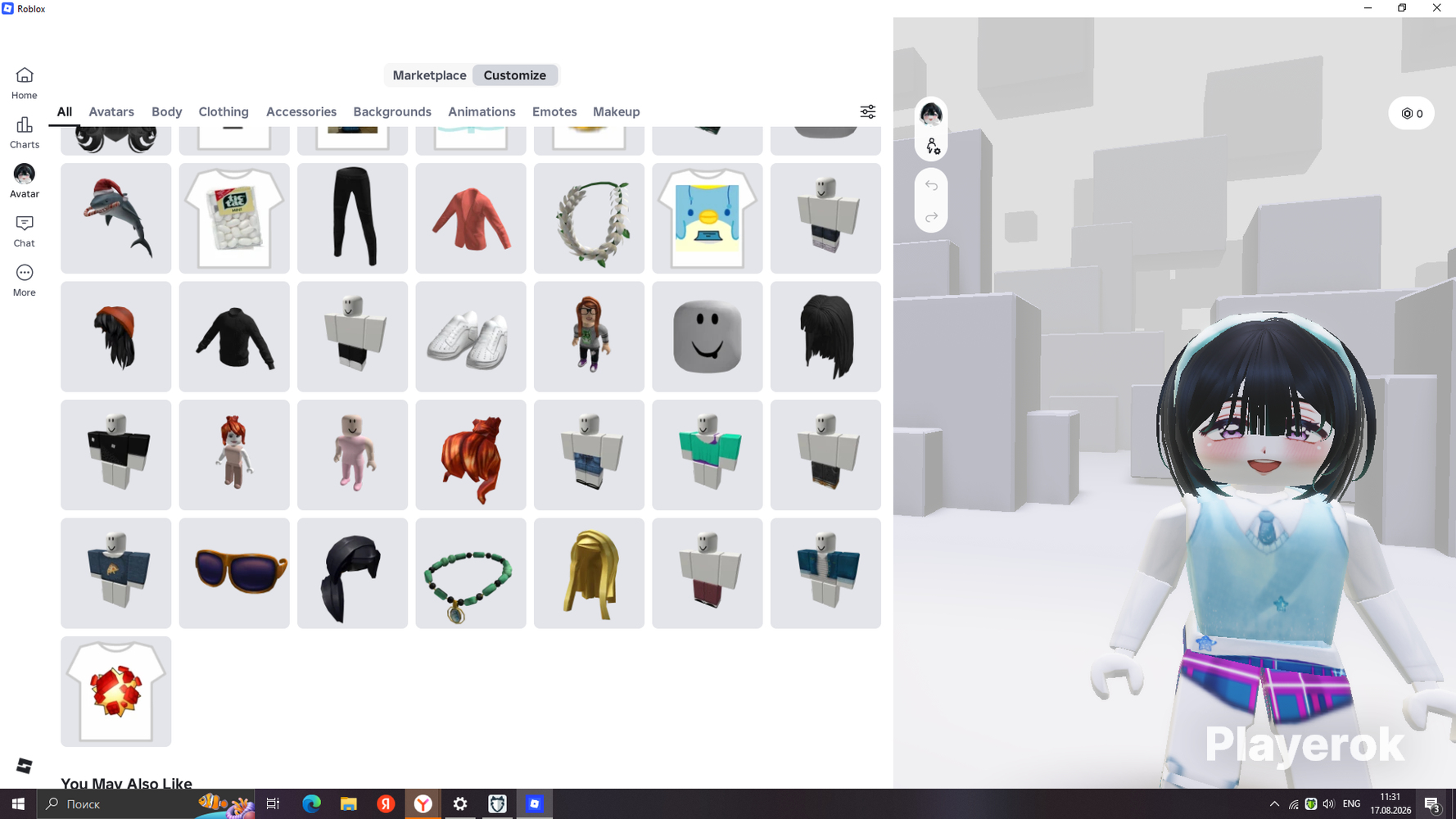This screenshot has width=1456, height=819.
Task: Open the Avatar sidebar item
Action: [x=25, y=182]
